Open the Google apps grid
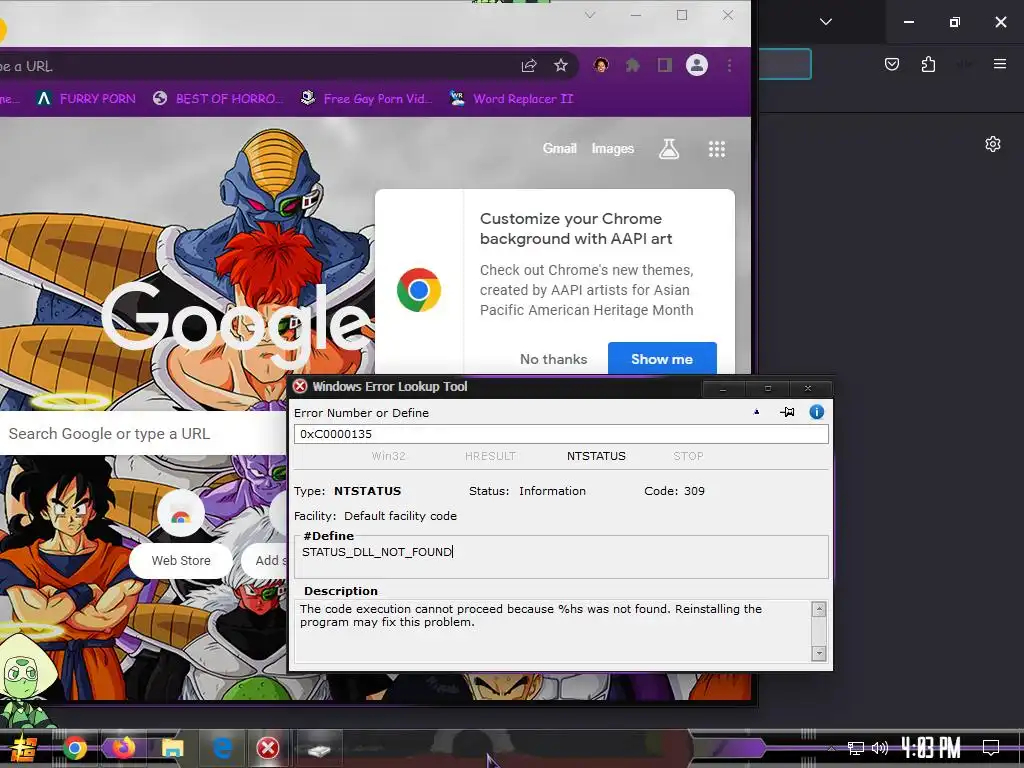Image resolution: width=1024 pixels, height=768 pixels. click(x=717, y=149)
